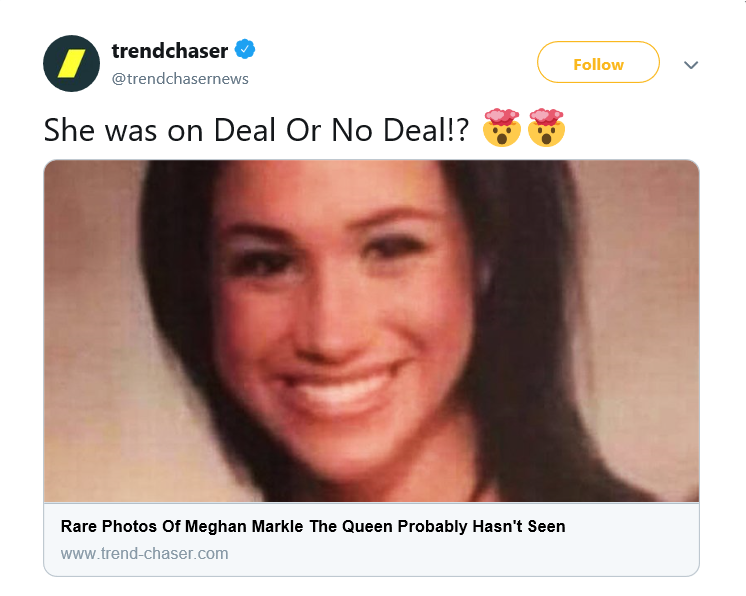The image size is (746, 596).
Task: Follow the trendchaser account
Action: [598, 62]
